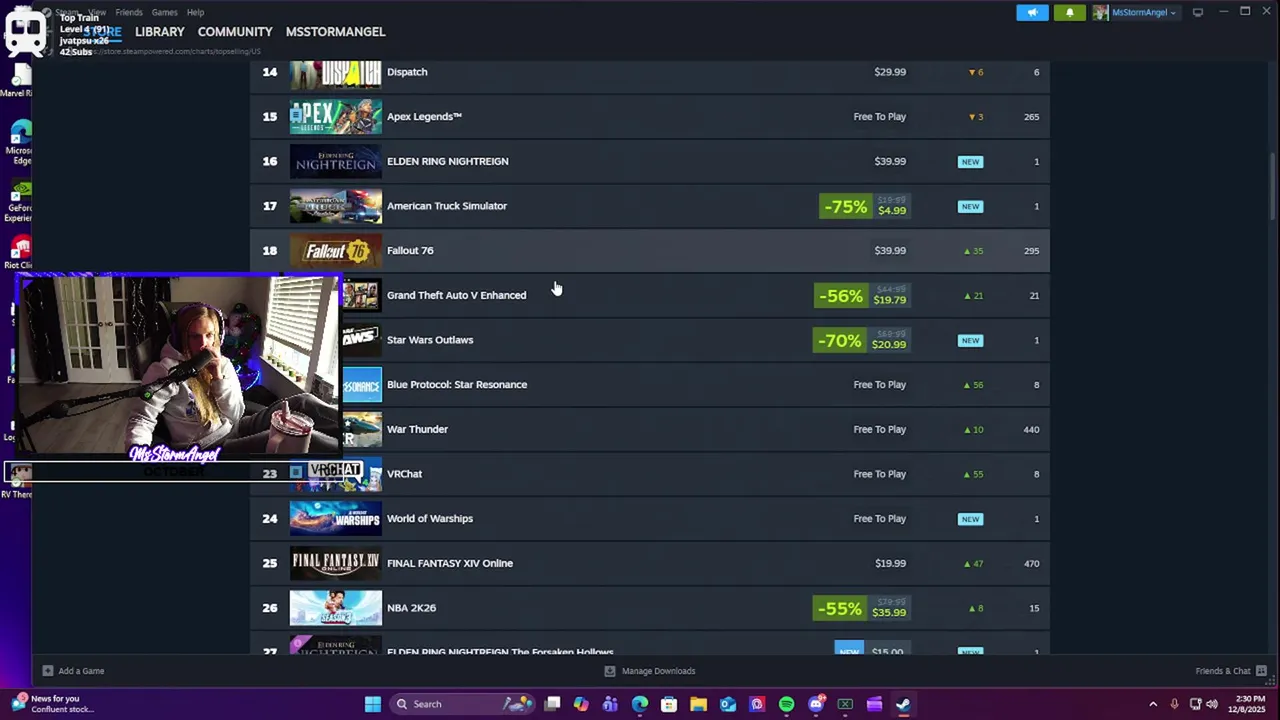
Task: Click the -55% NBA 2K26 discount badge
Action: (x=840, y=608)
